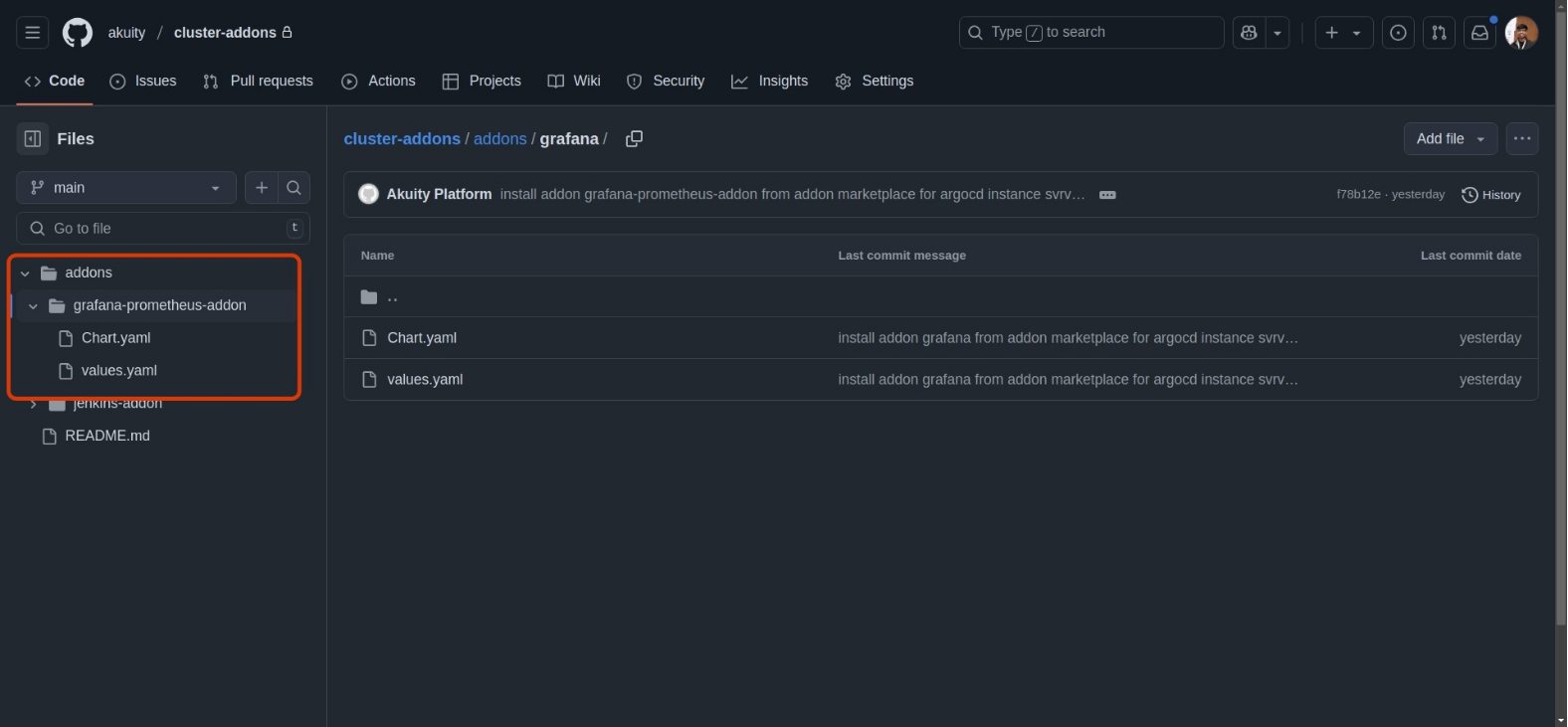Go to cluster-addons root breadcrumb
This screenshot has height=727, width=1568.
point(402,139)
